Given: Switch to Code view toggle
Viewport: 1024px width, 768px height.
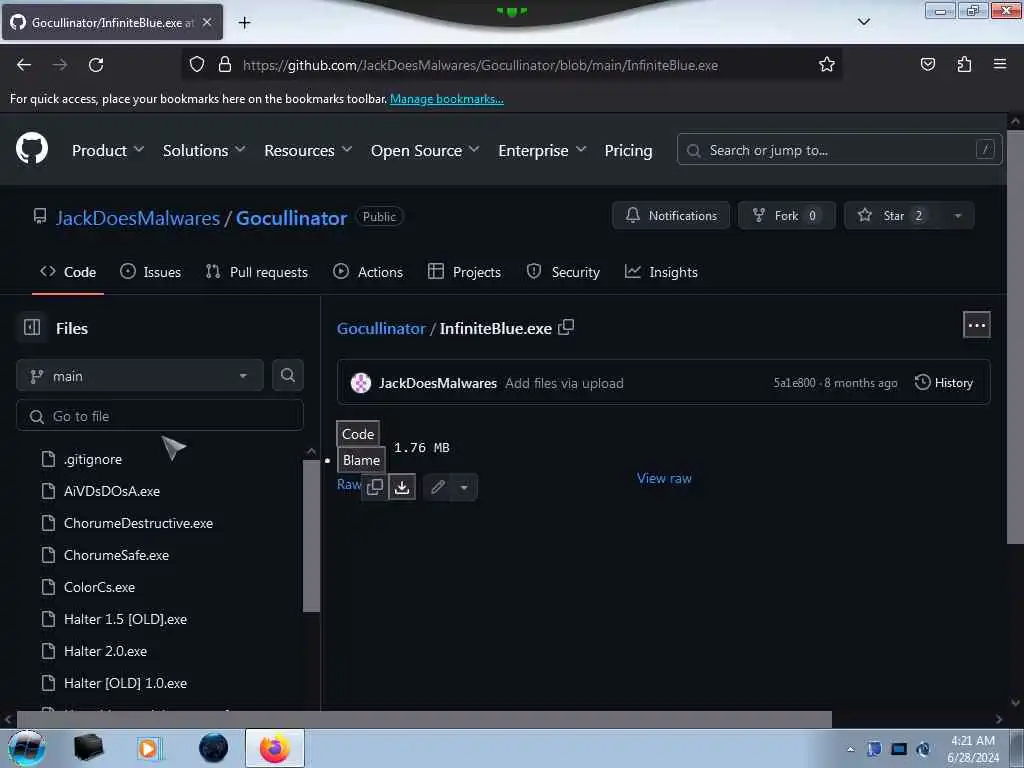Looking at the screenshot, I should (x=358, y=434).
